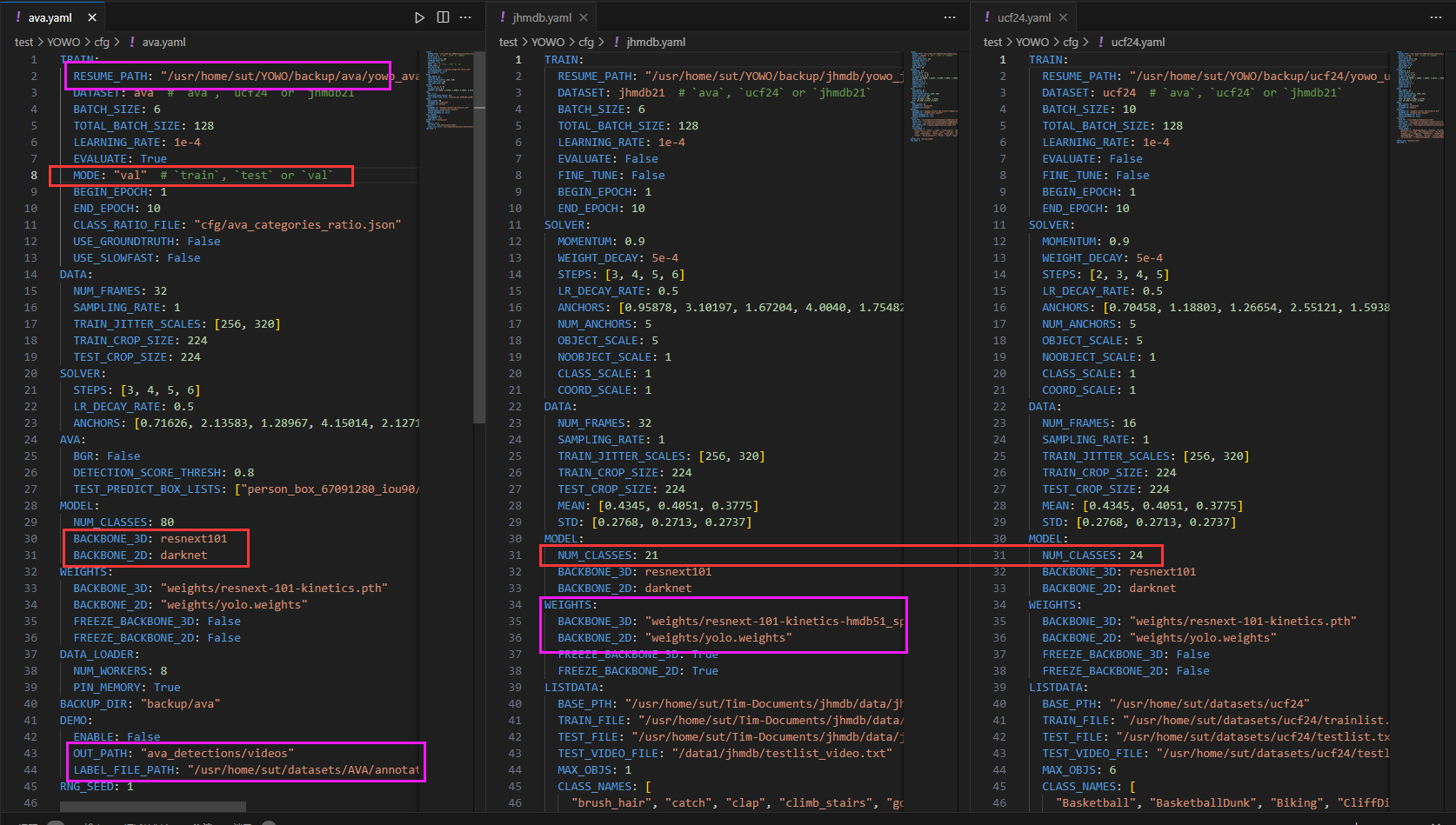Click 'MAX_OBJS: 1' in jhmdb.yaml
This screenshot has height=825, width=1456.
(595, 769)
